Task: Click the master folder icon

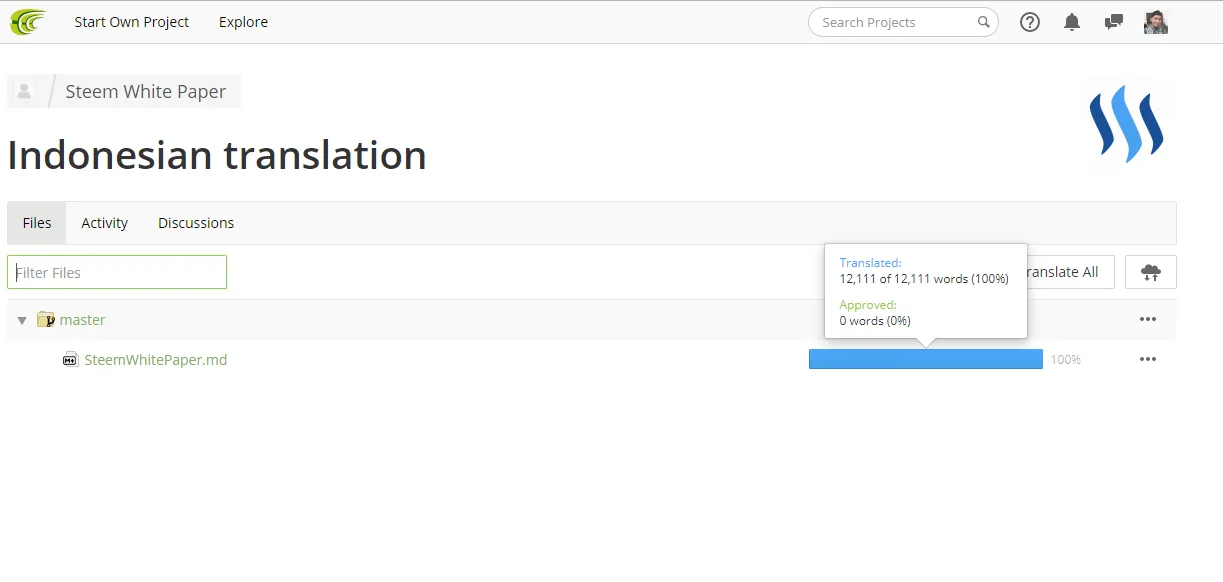Action: (x=45, y=320)
